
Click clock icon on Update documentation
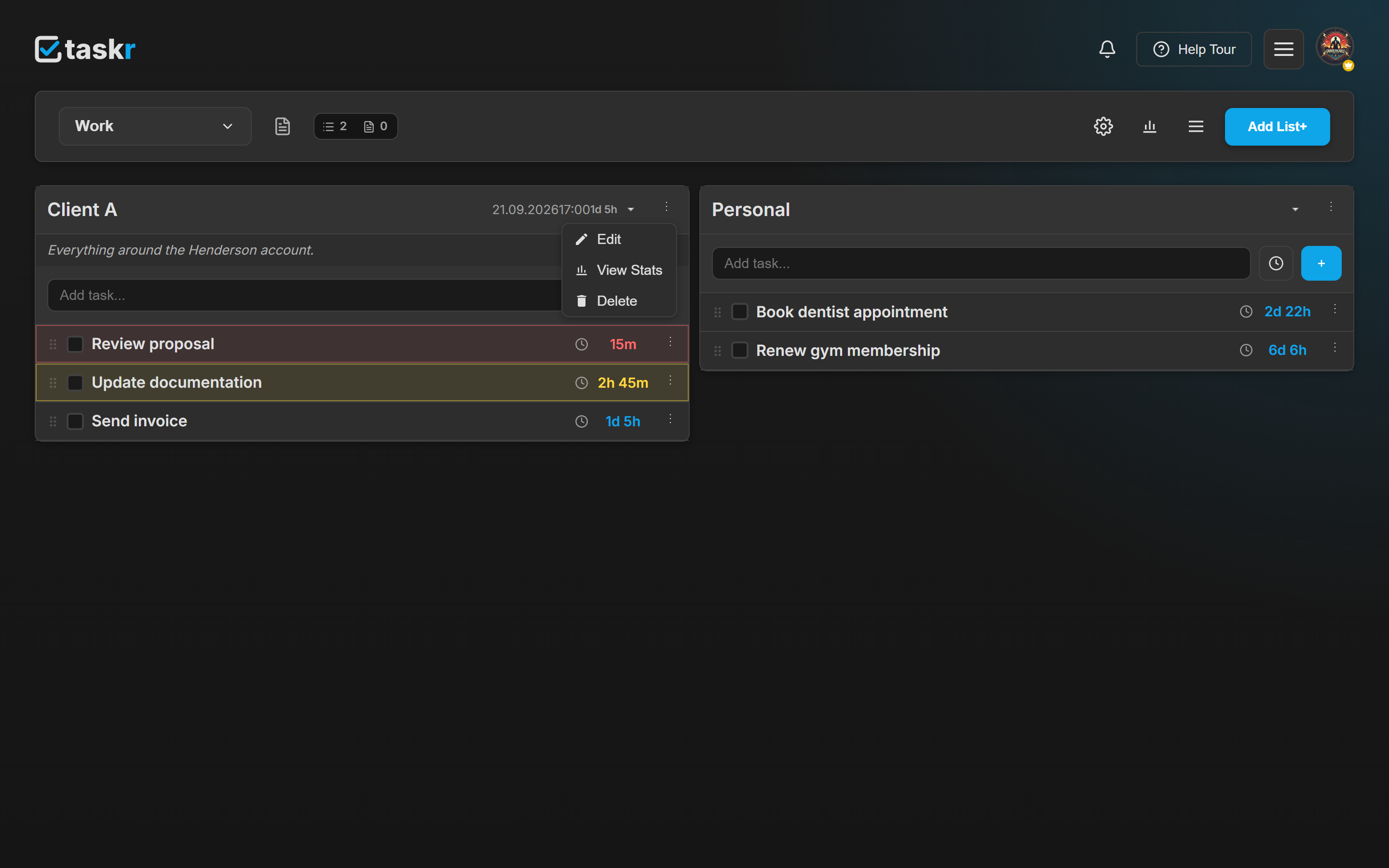(582, 383)
